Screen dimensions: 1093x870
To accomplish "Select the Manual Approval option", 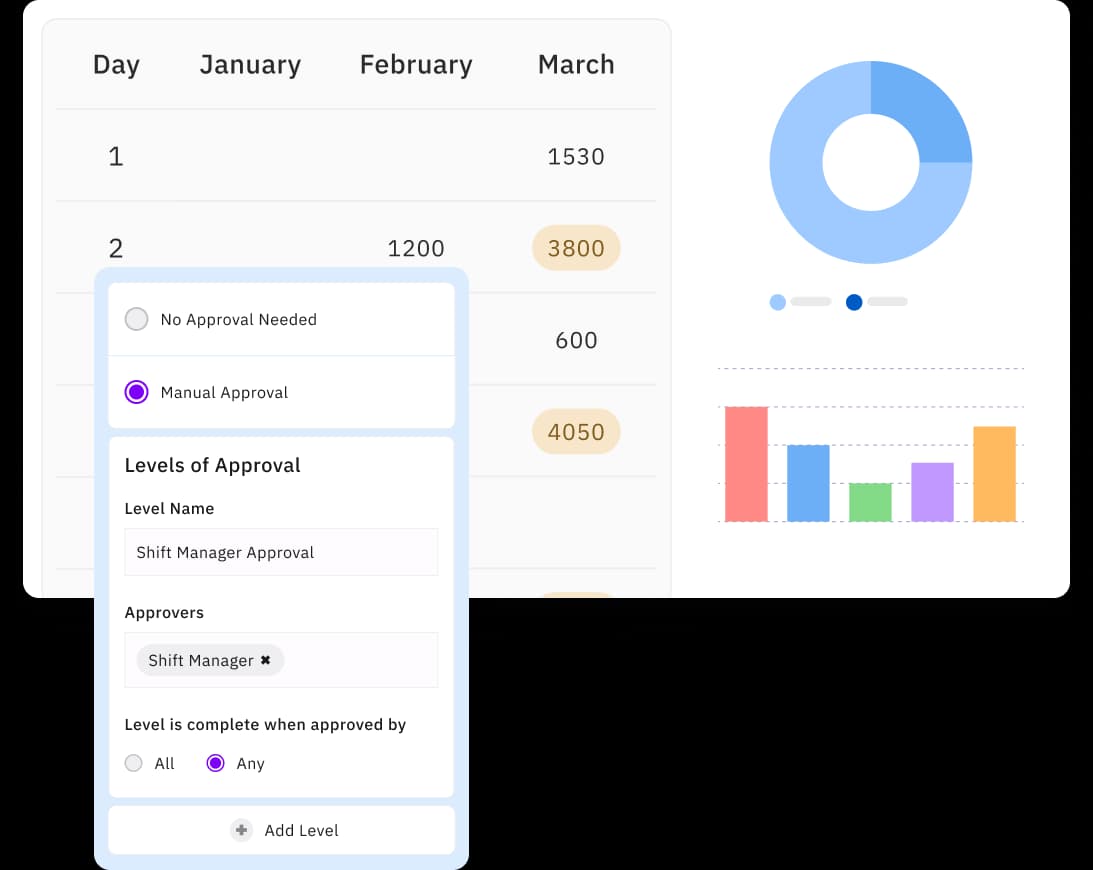I will coord(136,392).
